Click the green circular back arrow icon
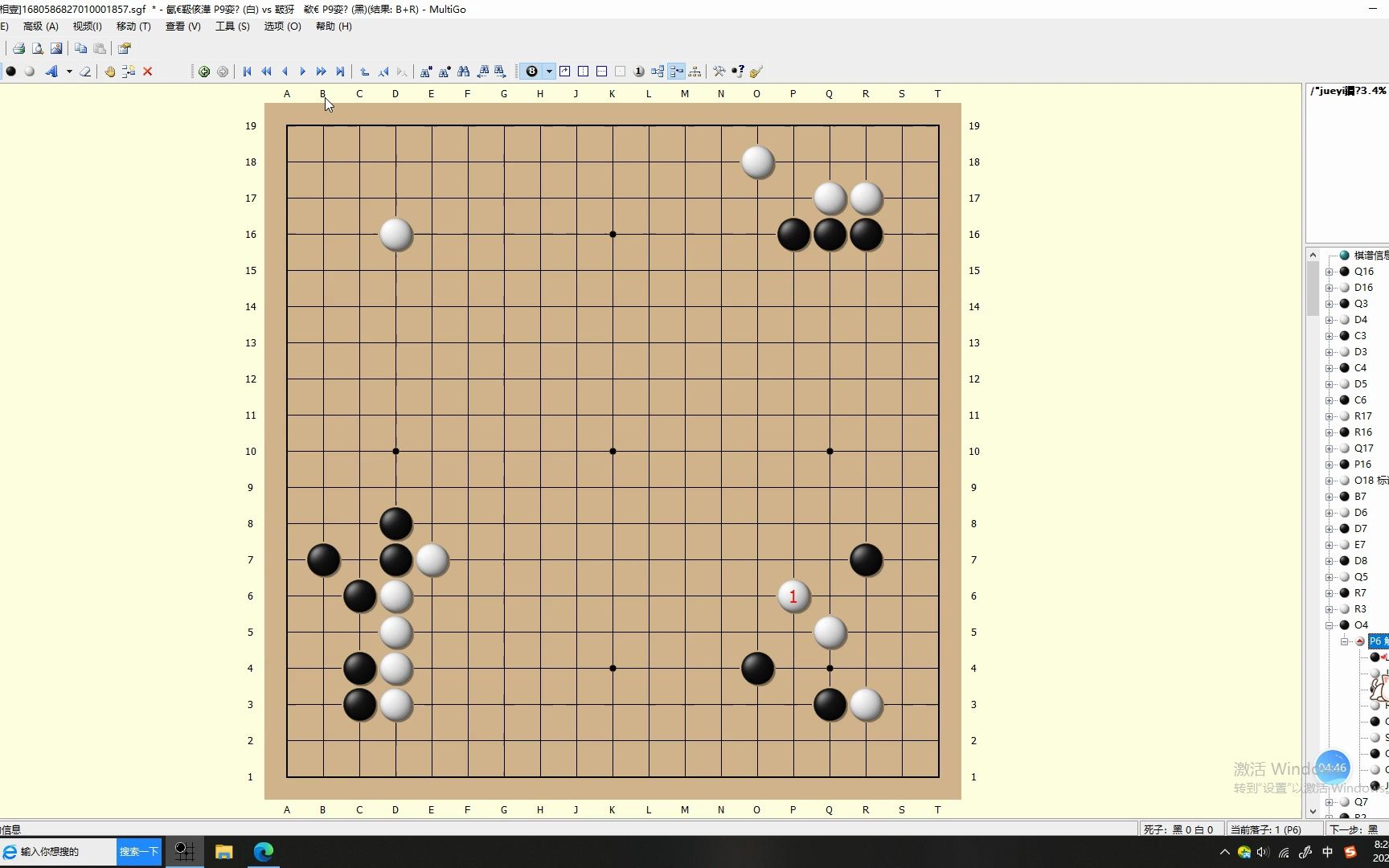 204,72
